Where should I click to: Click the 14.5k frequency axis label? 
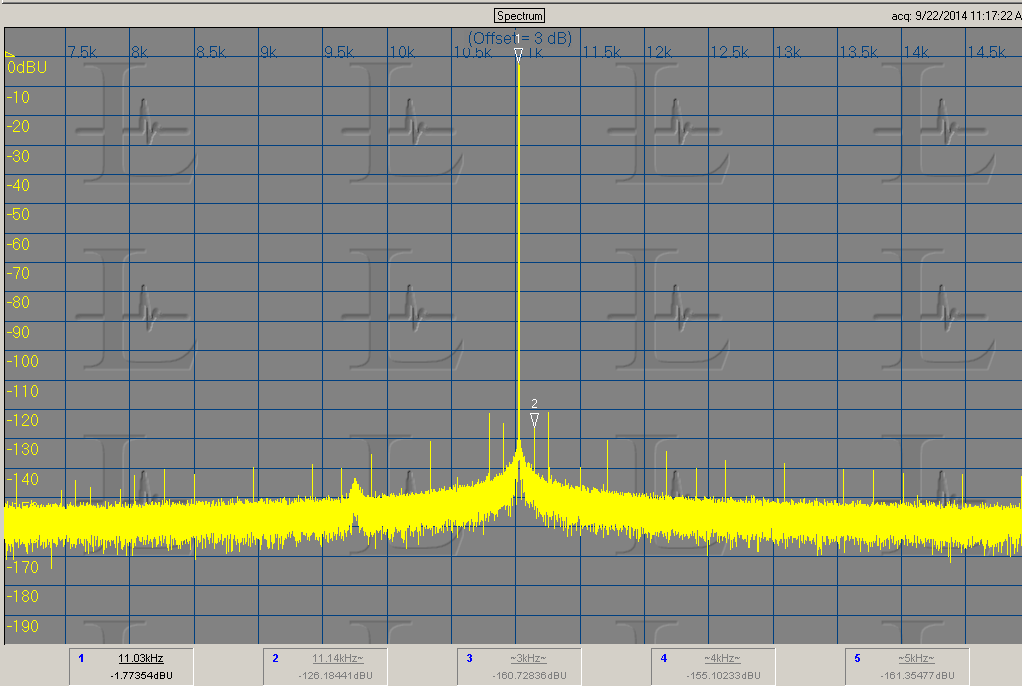(x=987, y=52)
